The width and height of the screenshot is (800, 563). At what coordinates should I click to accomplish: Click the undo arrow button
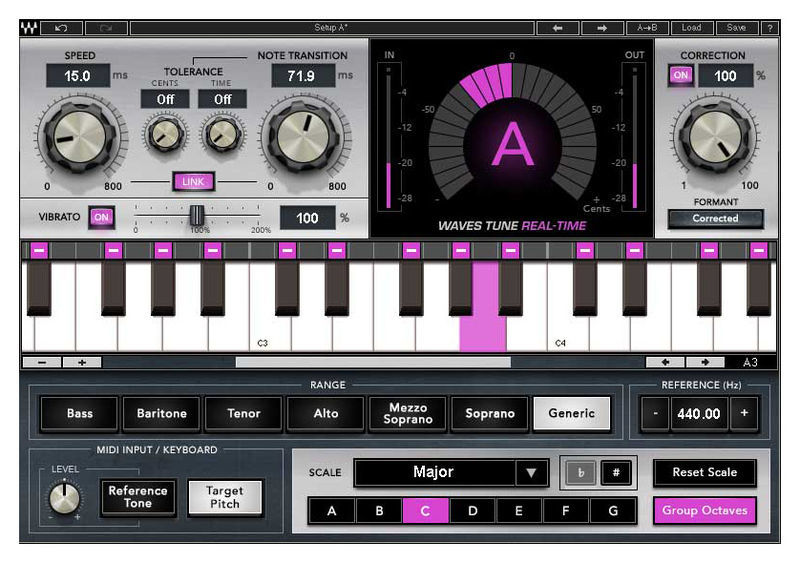(x=62, y=28)
